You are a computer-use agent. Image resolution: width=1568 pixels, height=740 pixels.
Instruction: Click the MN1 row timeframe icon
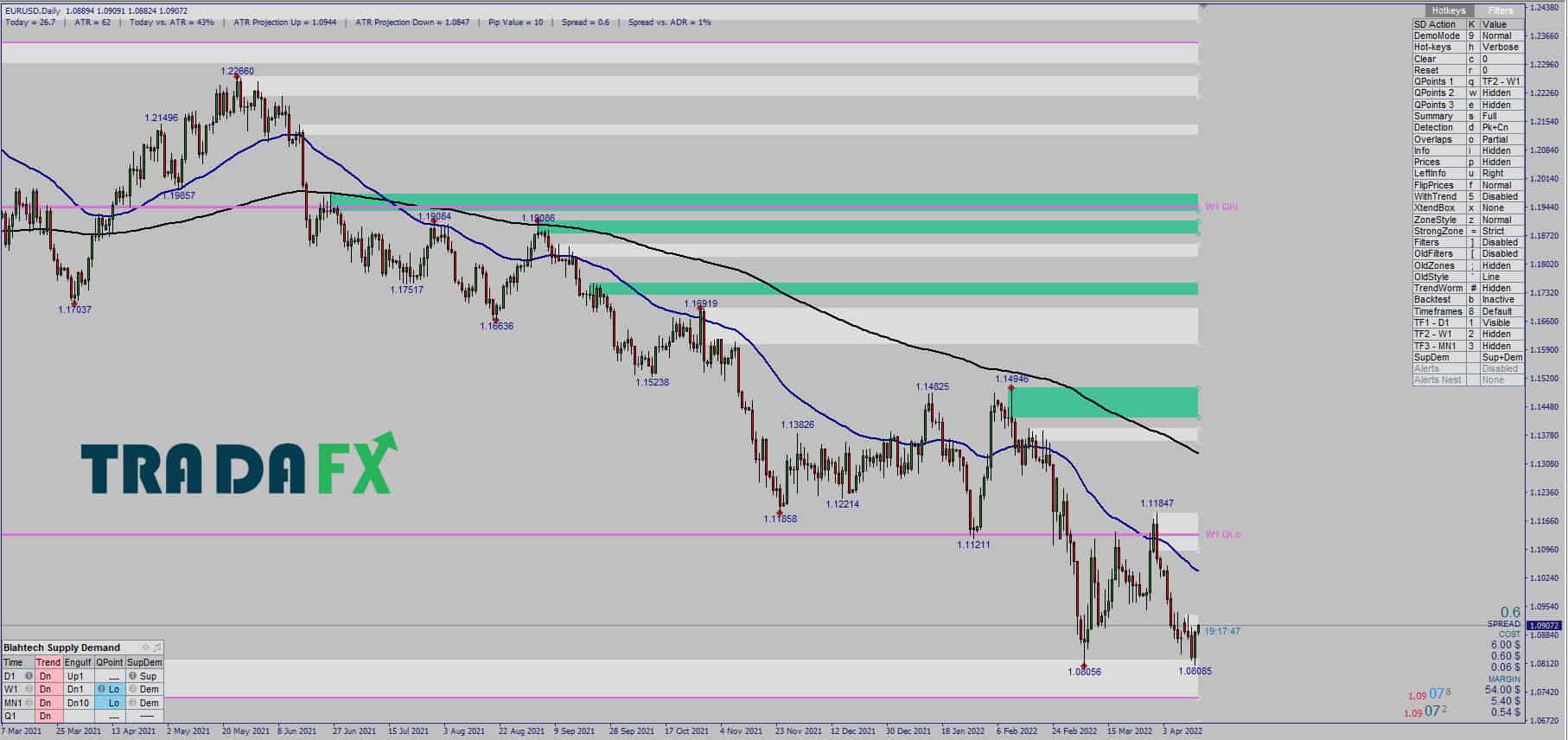tap(29, 703)
